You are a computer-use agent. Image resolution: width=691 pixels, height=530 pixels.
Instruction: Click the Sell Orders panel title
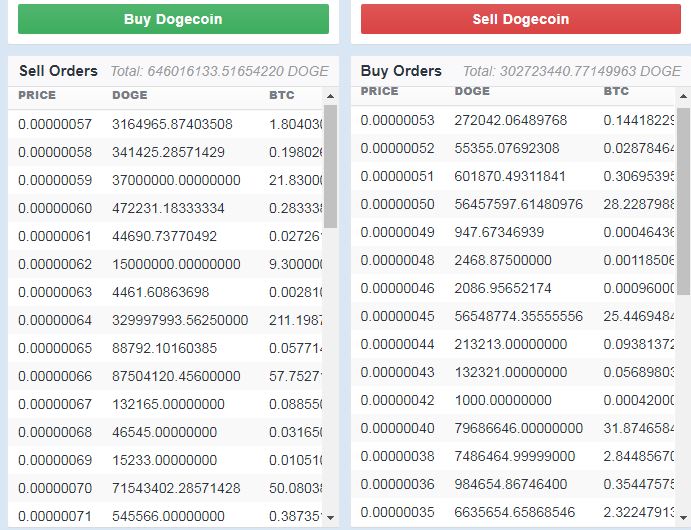(x=58, y=71)
